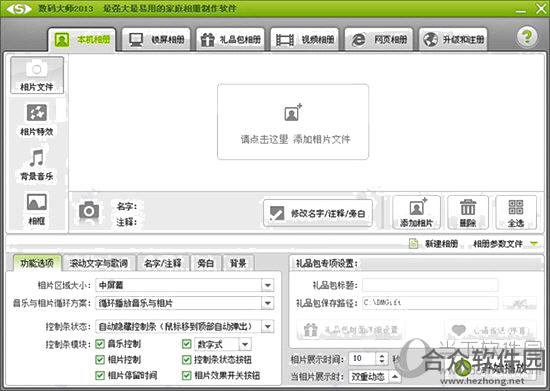The height and width of the screenshot is (391, 550).
Task: Toggle the 相片停留时间 checkbox
Action: 100,375
